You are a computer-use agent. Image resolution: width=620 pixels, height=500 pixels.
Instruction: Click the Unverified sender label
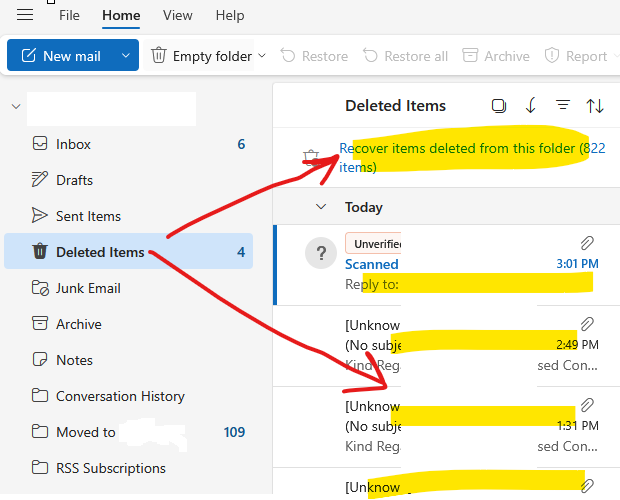point(373,243)
